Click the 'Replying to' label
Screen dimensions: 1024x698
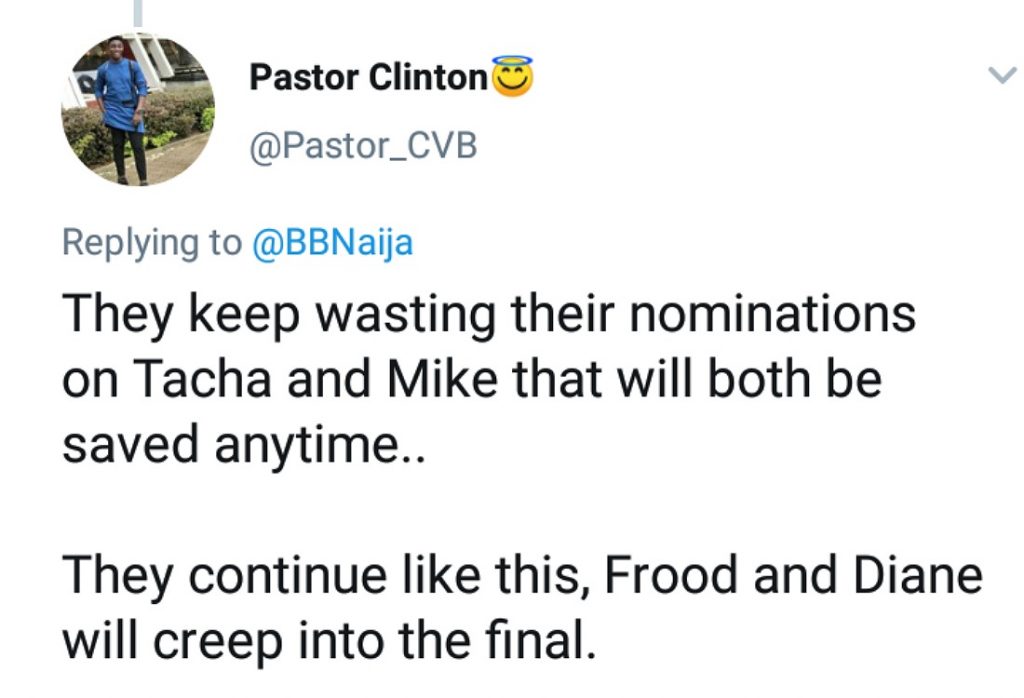pyautogui.click(x=151, y=243)
